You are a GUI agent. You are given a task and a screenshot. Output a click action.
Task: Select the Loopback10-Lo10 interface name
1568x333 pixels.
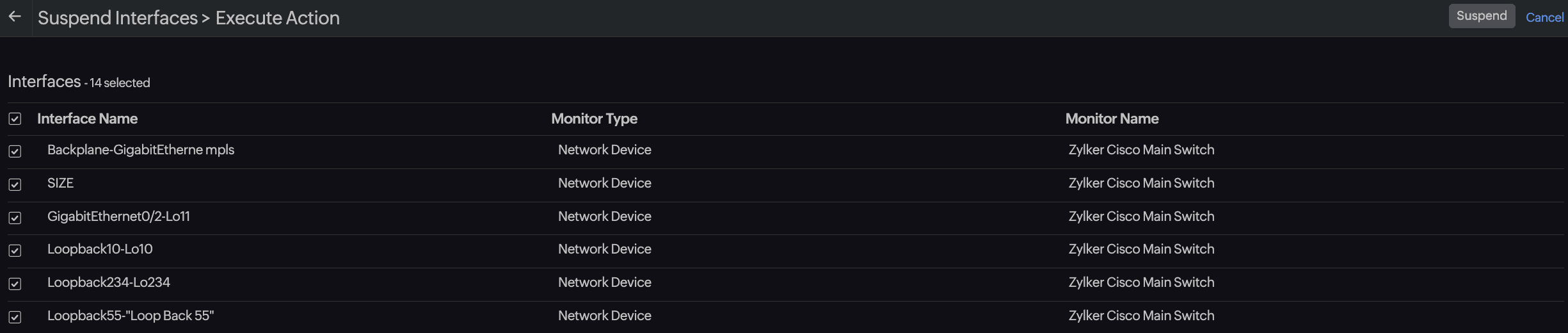click(x=100, y=249)
